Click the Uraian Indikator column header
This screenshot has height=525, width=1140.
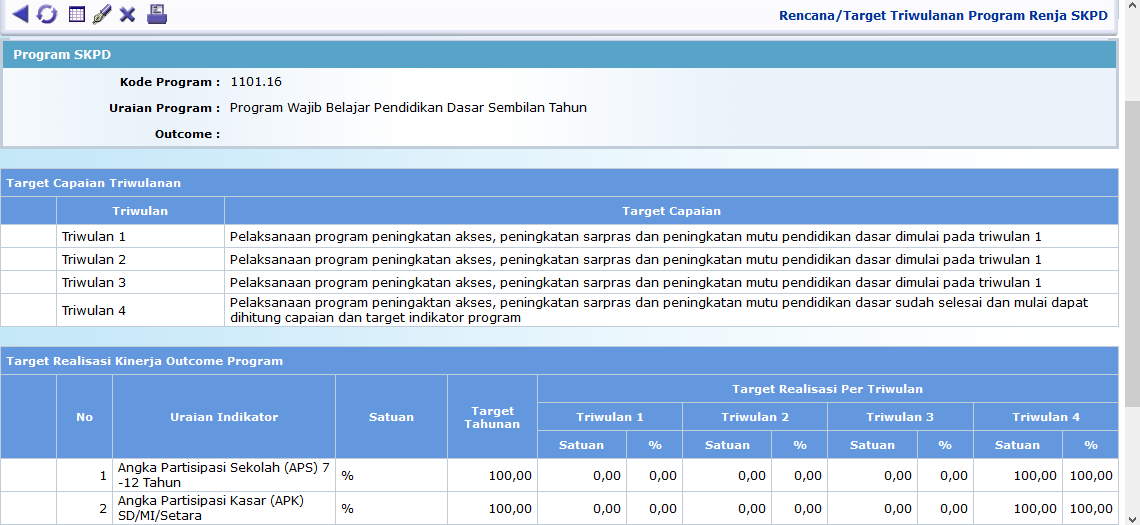[x=224, y=417]
